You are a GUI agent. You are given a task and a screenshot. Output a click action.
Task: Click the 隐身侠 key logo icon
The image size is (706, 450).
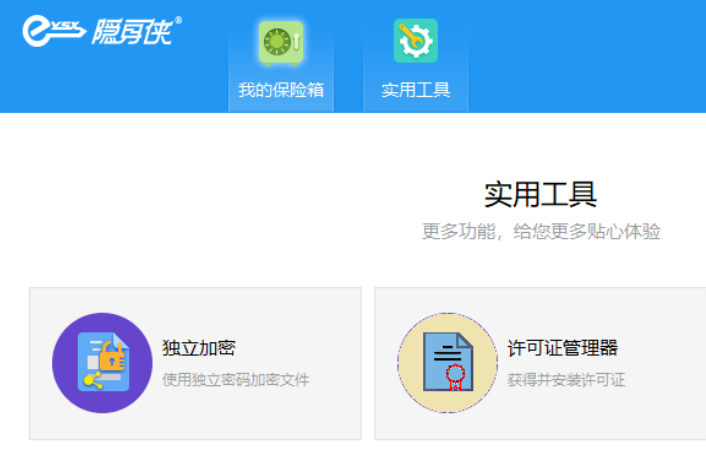54,31
